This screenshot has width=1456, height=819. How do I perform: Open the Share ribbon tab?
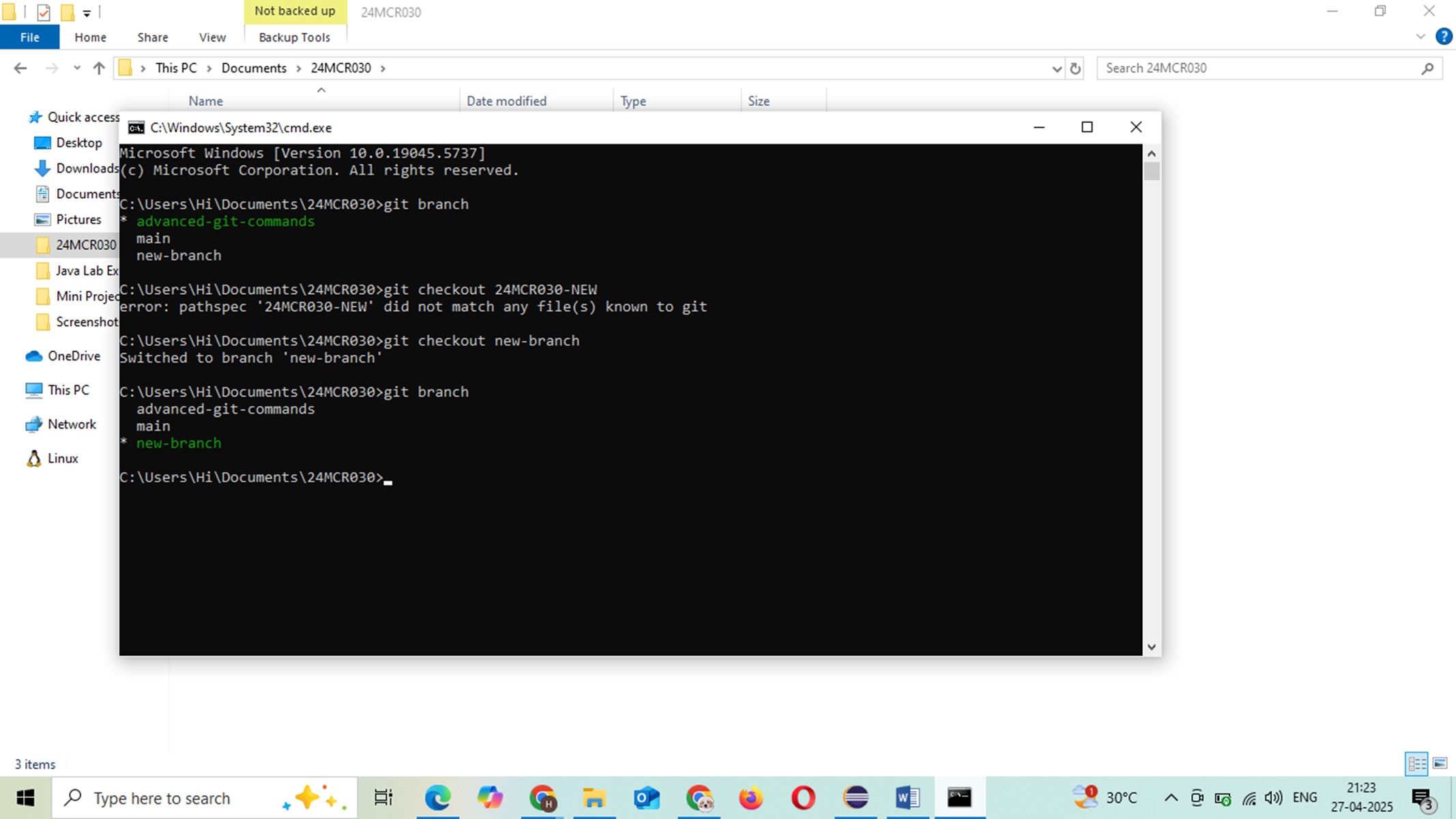tap(152, 38)
